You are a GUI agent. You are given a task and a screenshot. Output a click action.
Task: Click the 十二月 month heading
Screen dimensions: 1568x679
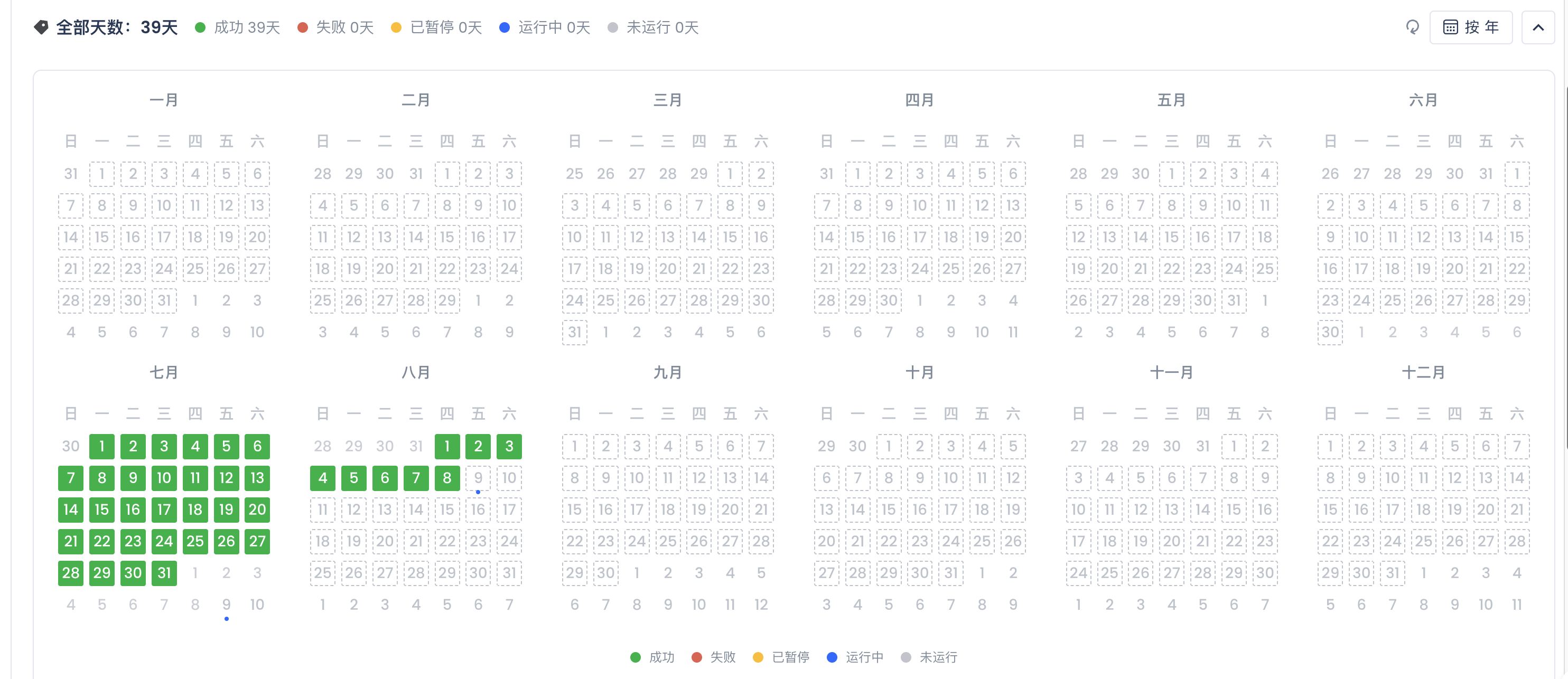pyautogui.click(x=1423, y=372)
